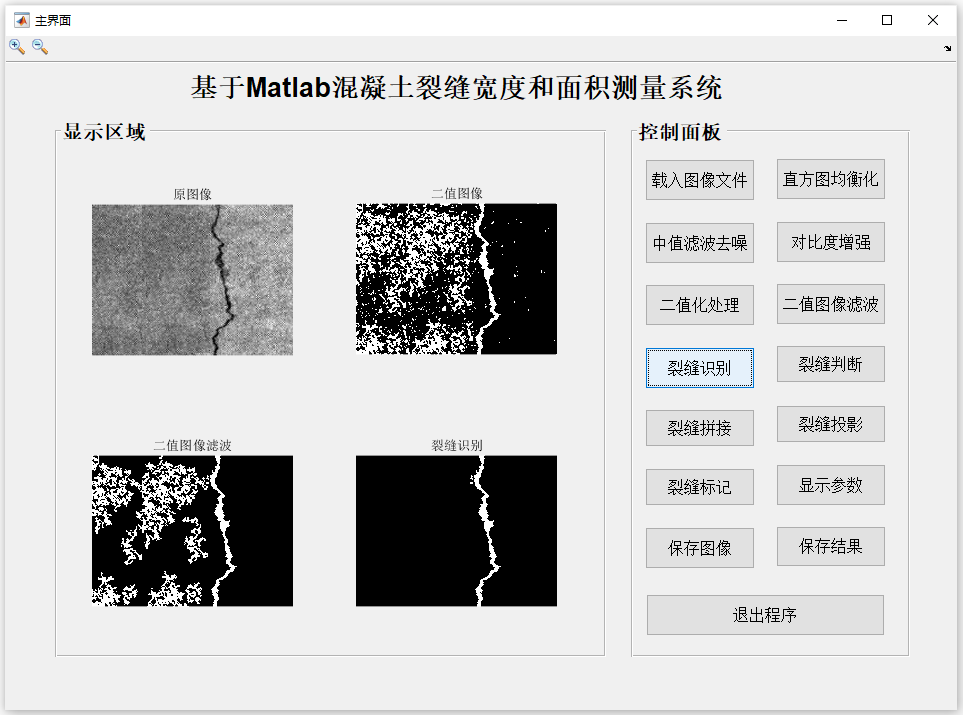The height and width of the screenshot is (715, 963).
Task: Select the Zoom Out magnifier tool
Action: pos(39,47)
